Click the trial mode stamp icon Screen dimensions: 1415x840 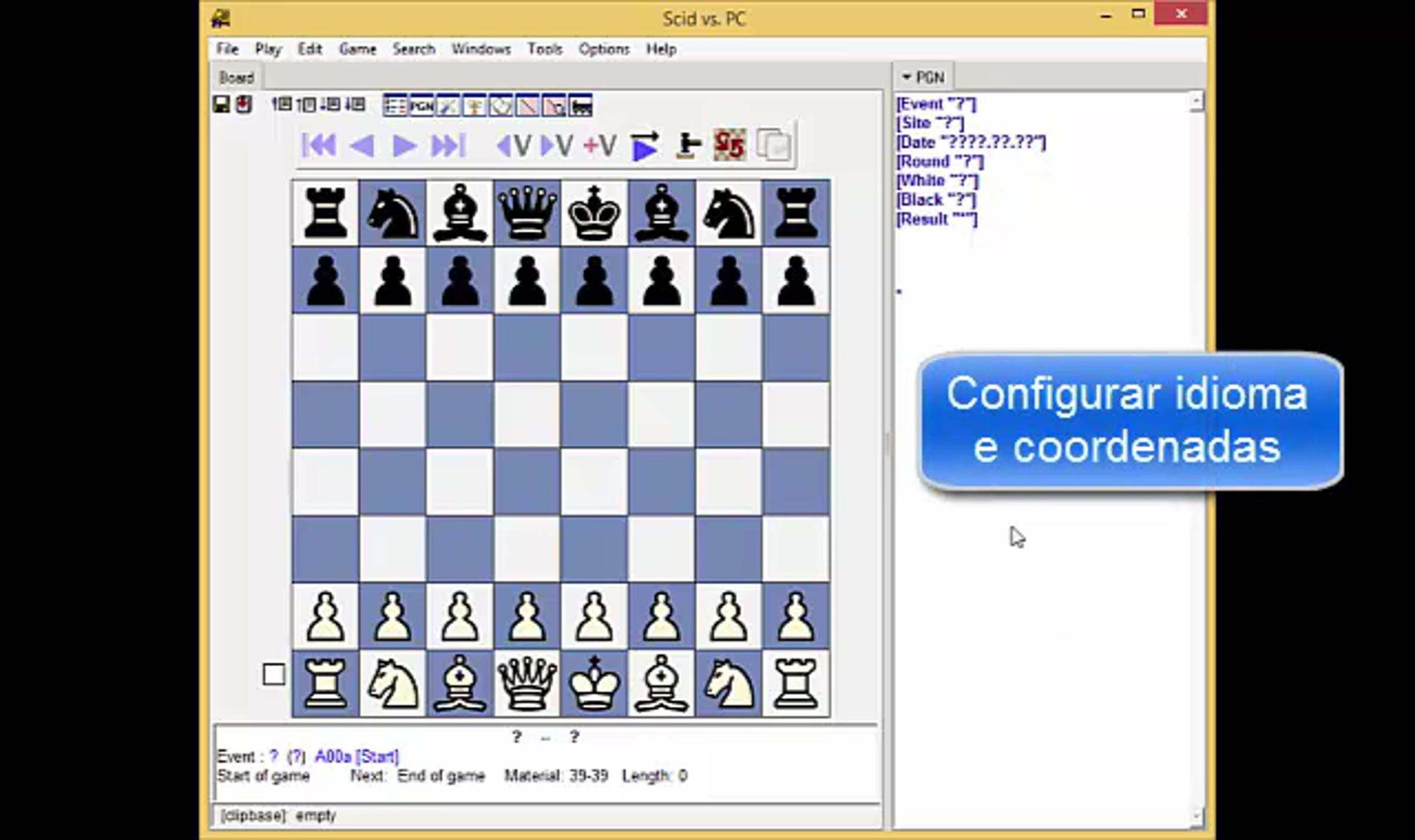click(x=688, y=145)
